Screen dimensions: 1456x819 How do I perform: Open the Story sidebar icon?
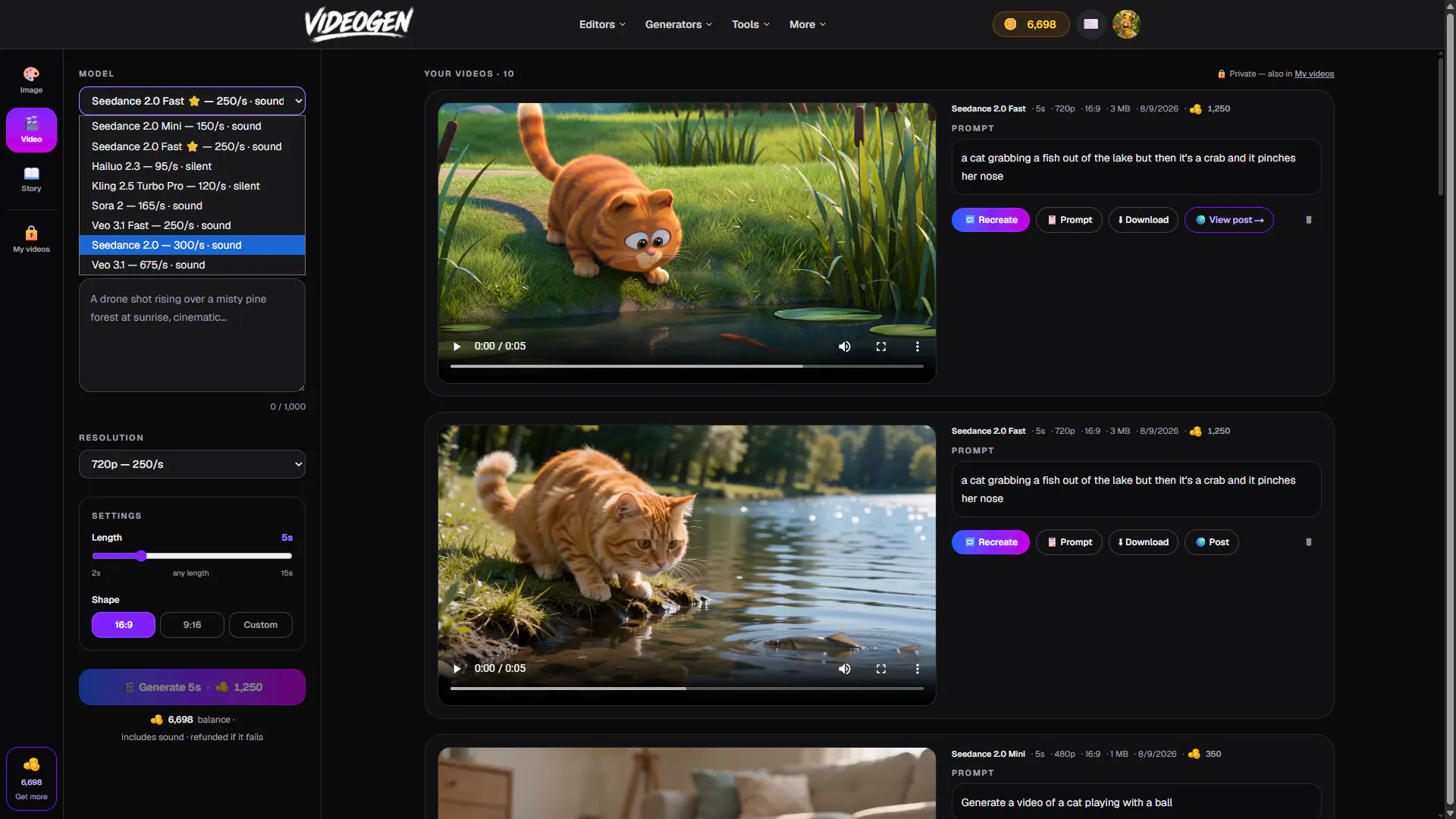(31, 179)
